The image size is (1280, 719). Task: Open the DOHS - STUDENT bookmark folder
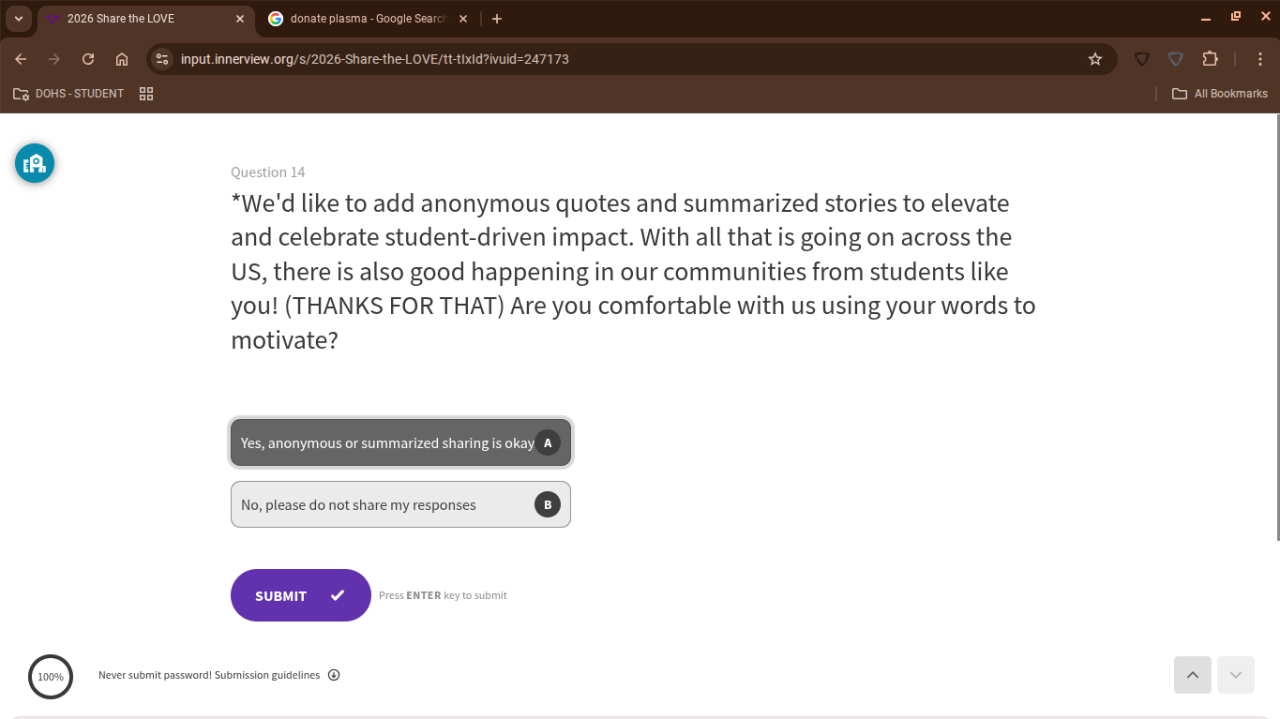(69, 94)
